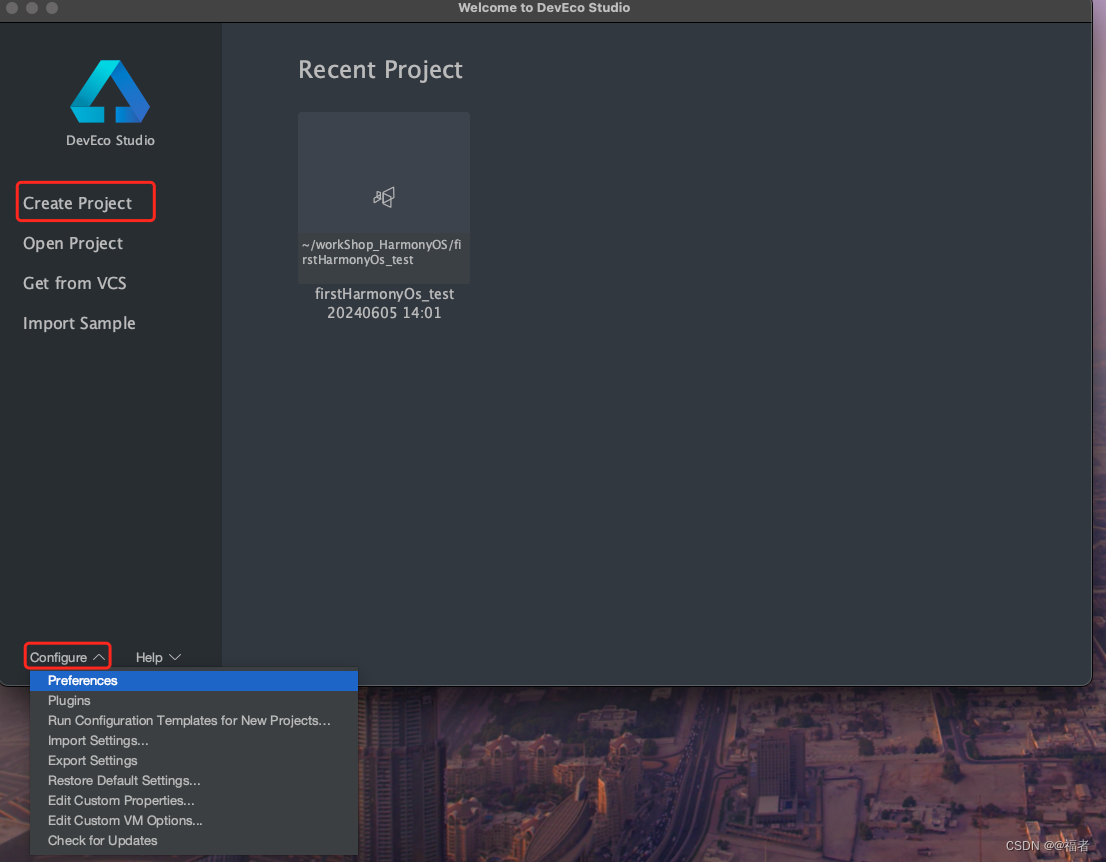Image resolution: width=1106 pixels, height=862 pixels.
Task: Click the DevEco Studio label under logo
Action: pyautogui.click(x=110, y=140)
